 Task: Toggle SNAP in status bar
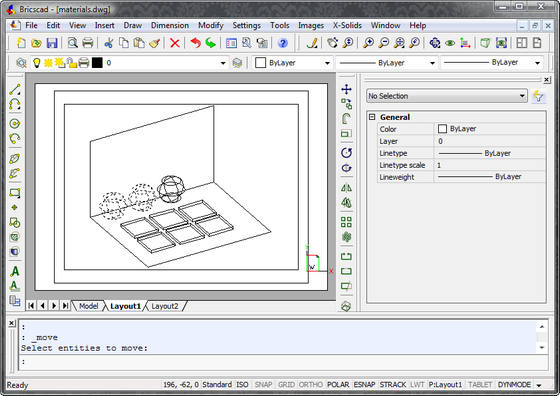pos(264,385)
